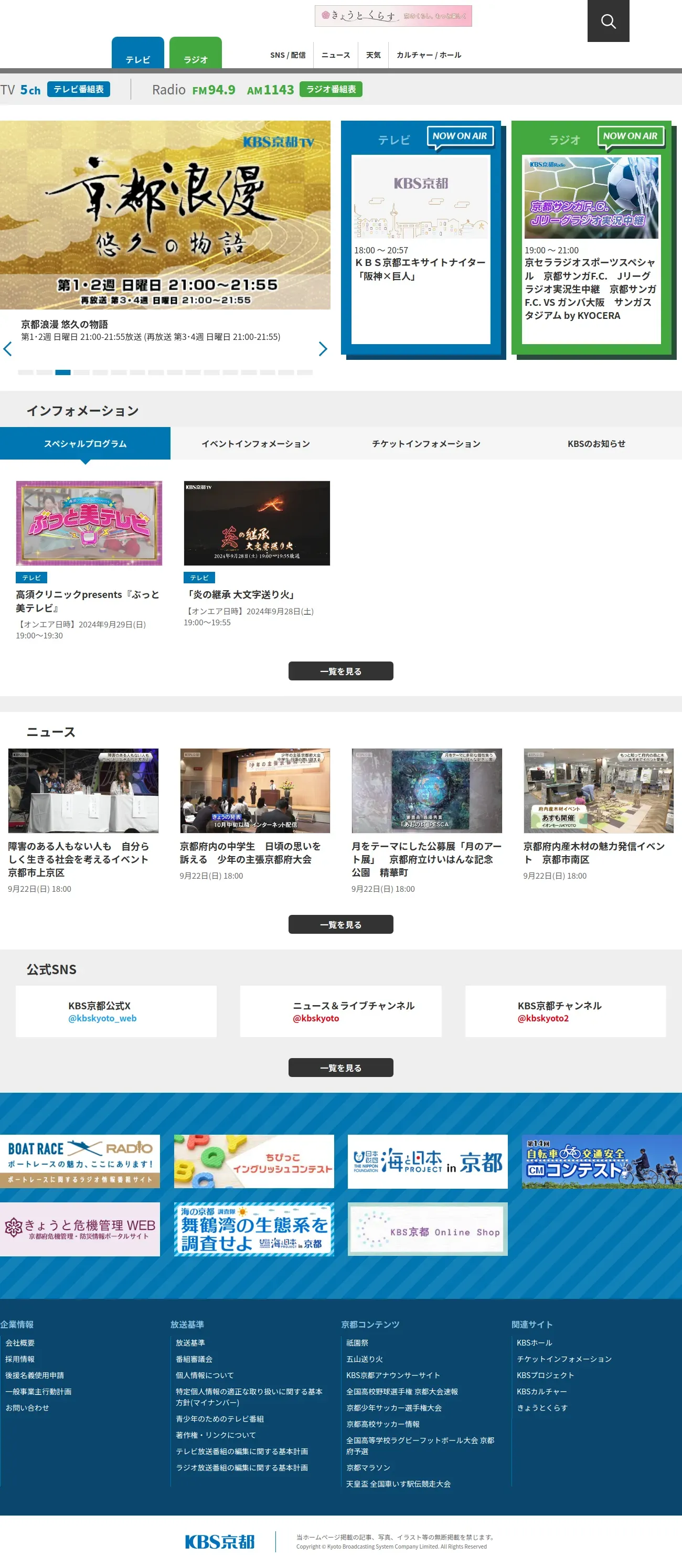Image resolution: width=682 pixels, height=1568 pixels.
Task: Switch to イベントインフォメーション tab
Action: tap(256, 444)
